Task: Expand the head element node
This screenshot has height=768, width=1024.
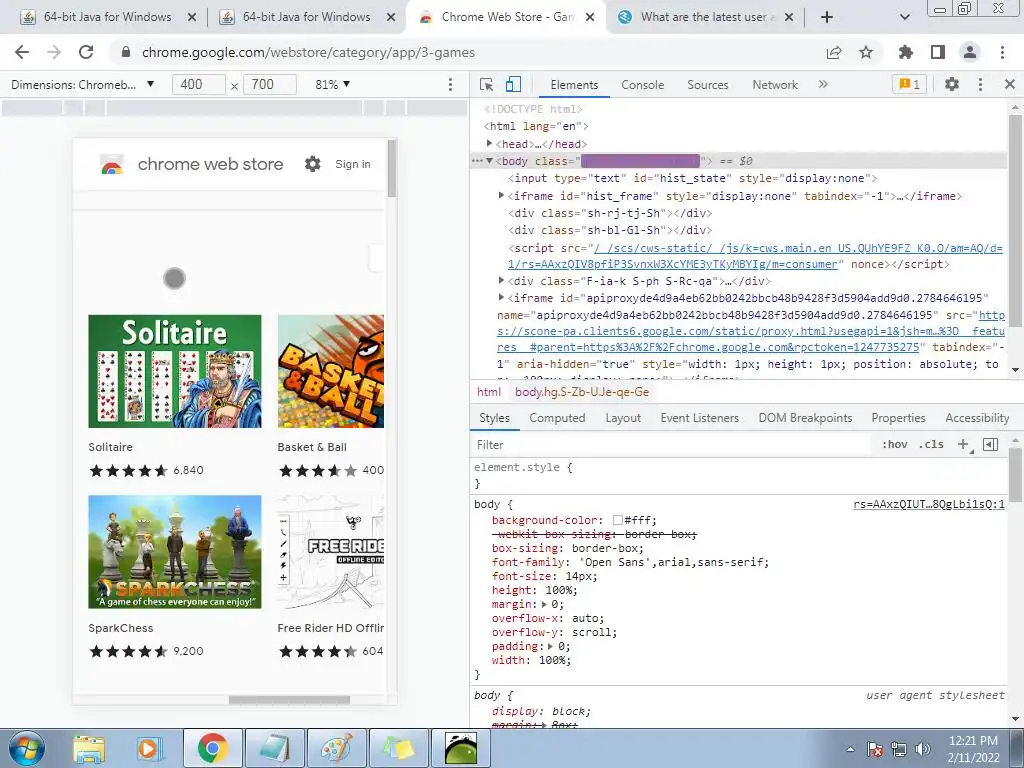Action: (489, 143)
